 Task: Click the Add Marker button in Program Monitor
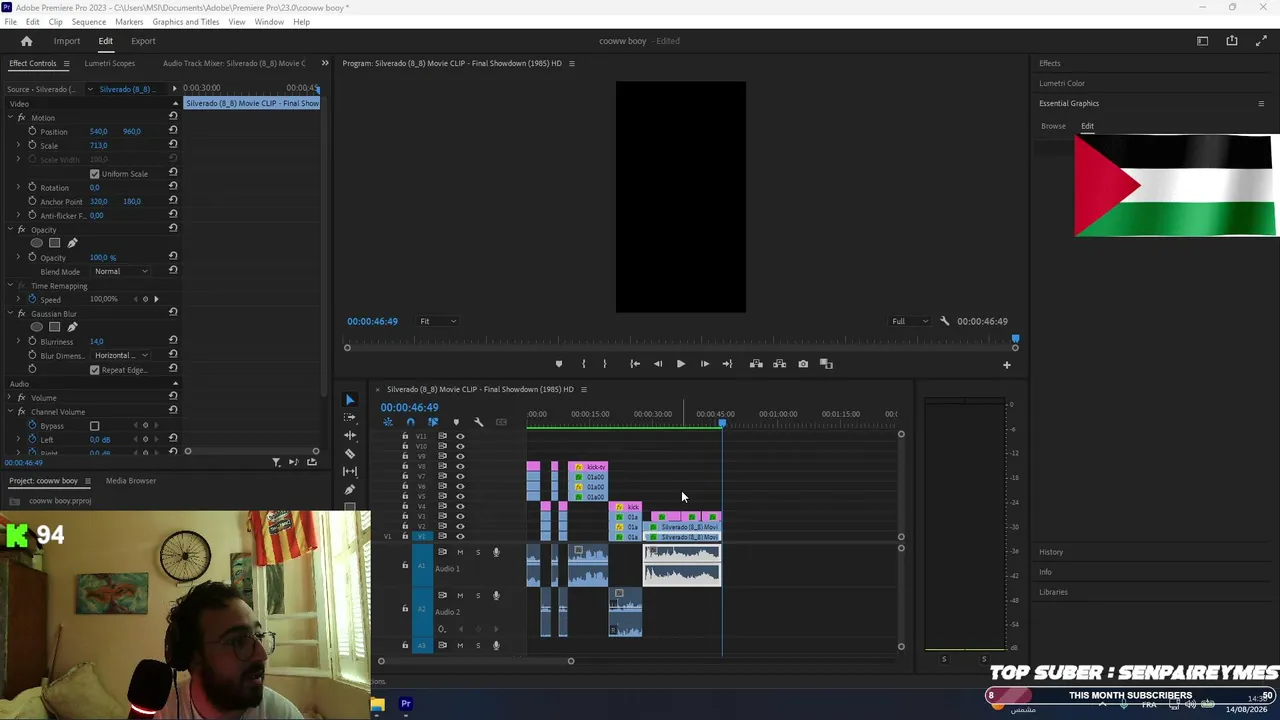(559, 364)
